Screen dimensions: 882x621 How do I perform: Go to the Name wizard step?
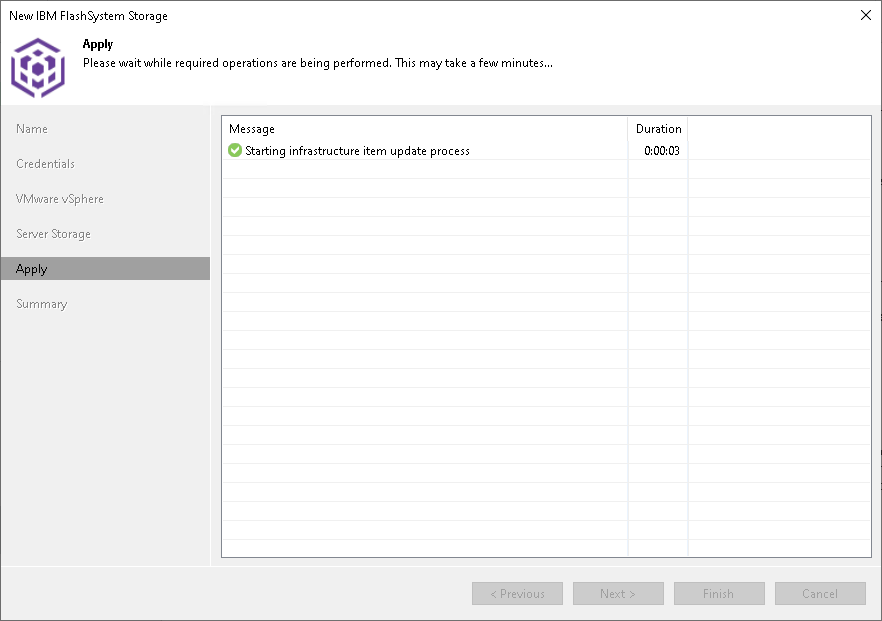tap(32, 129)
